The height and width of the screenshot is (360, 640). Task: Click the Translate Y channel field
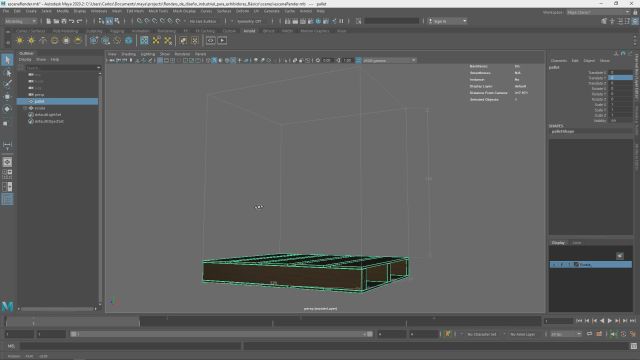point(620,78)
